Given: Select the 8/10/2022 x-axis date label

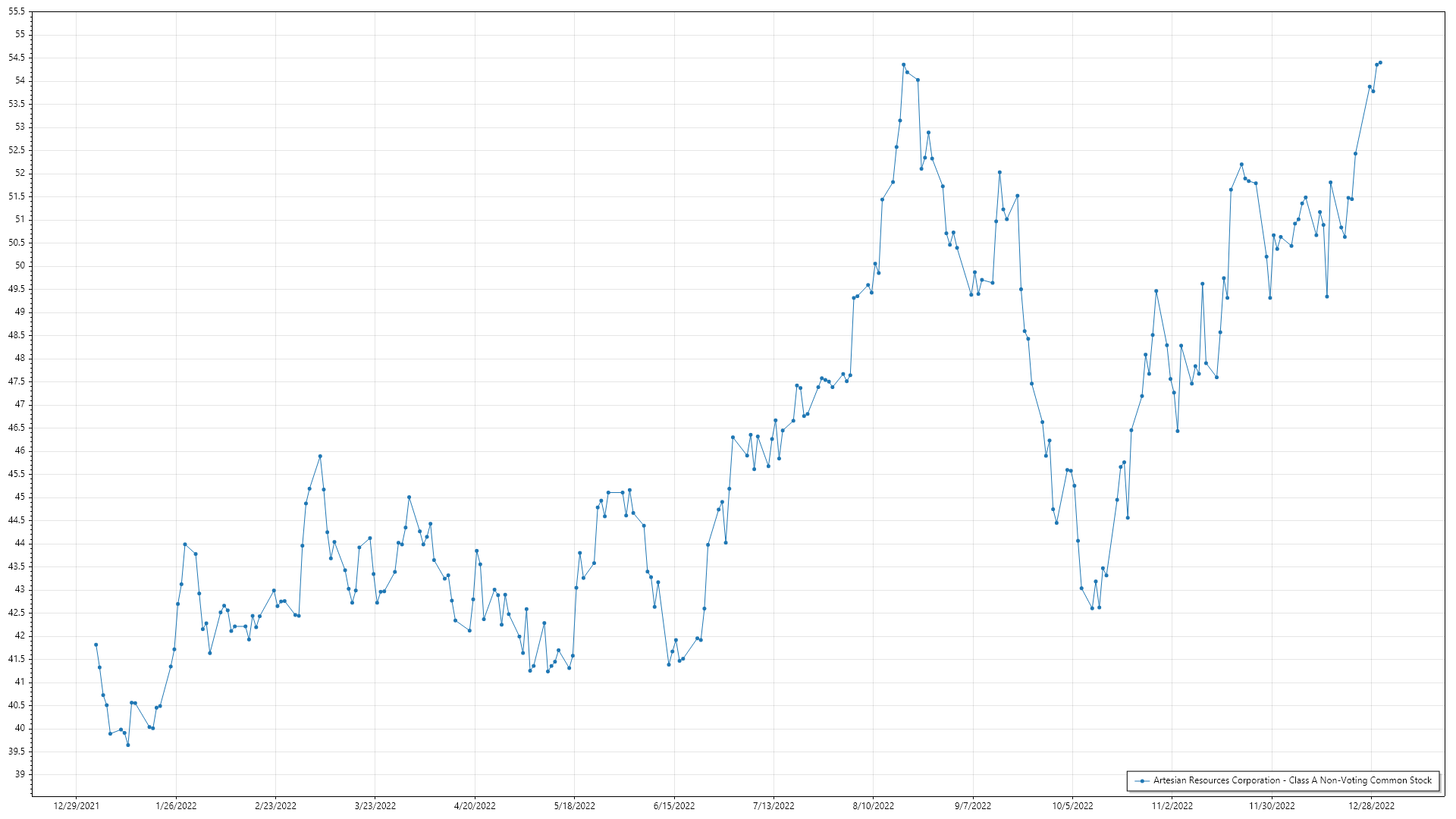Looking at the screenshot, I should pos(873,806).
